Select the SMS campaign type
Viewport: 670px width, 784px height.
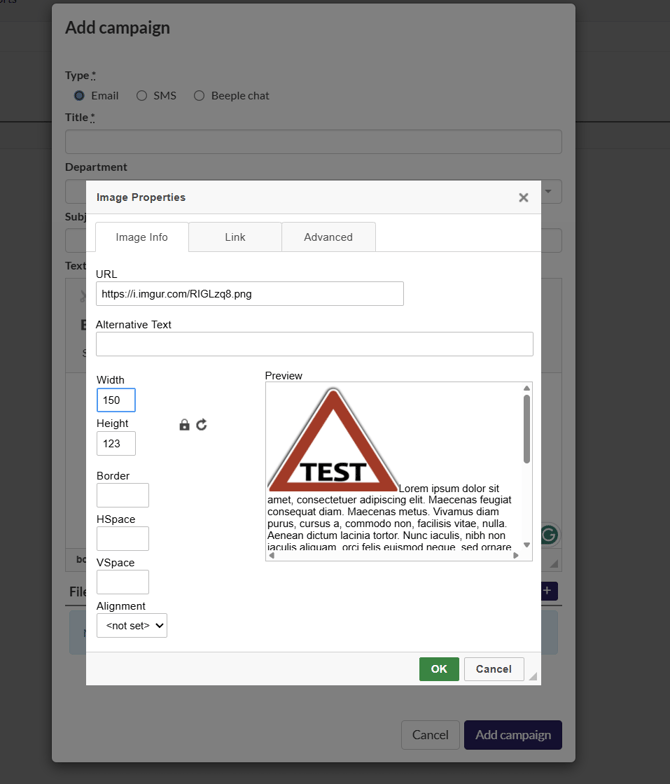click(142, 96)
